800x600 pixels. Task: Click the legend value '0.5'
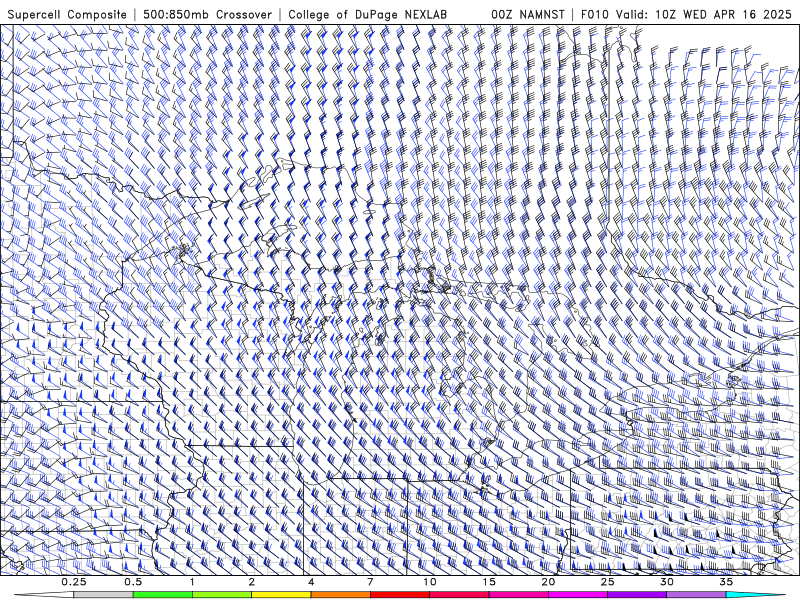[133, 582]
